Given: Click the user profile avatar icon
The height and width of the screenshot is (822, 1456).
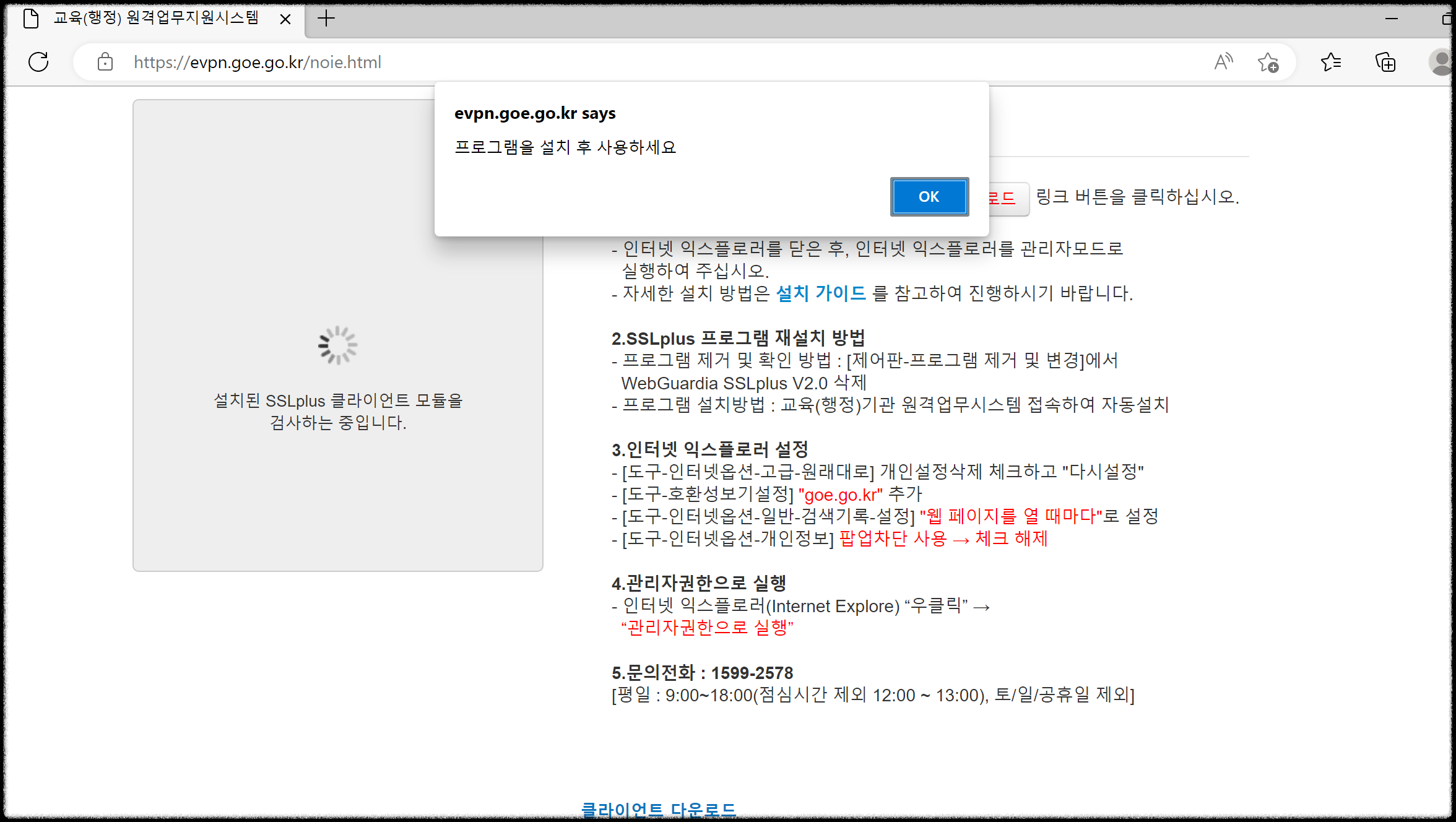Looking at the screenshot, I should pyautogui.click(x=1441, y=62).
